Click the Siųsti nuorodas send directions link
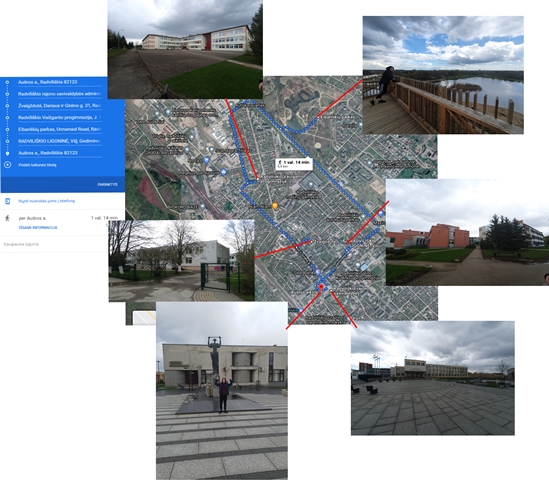Screen dimensions: 549x480 (x=47, y=201)
